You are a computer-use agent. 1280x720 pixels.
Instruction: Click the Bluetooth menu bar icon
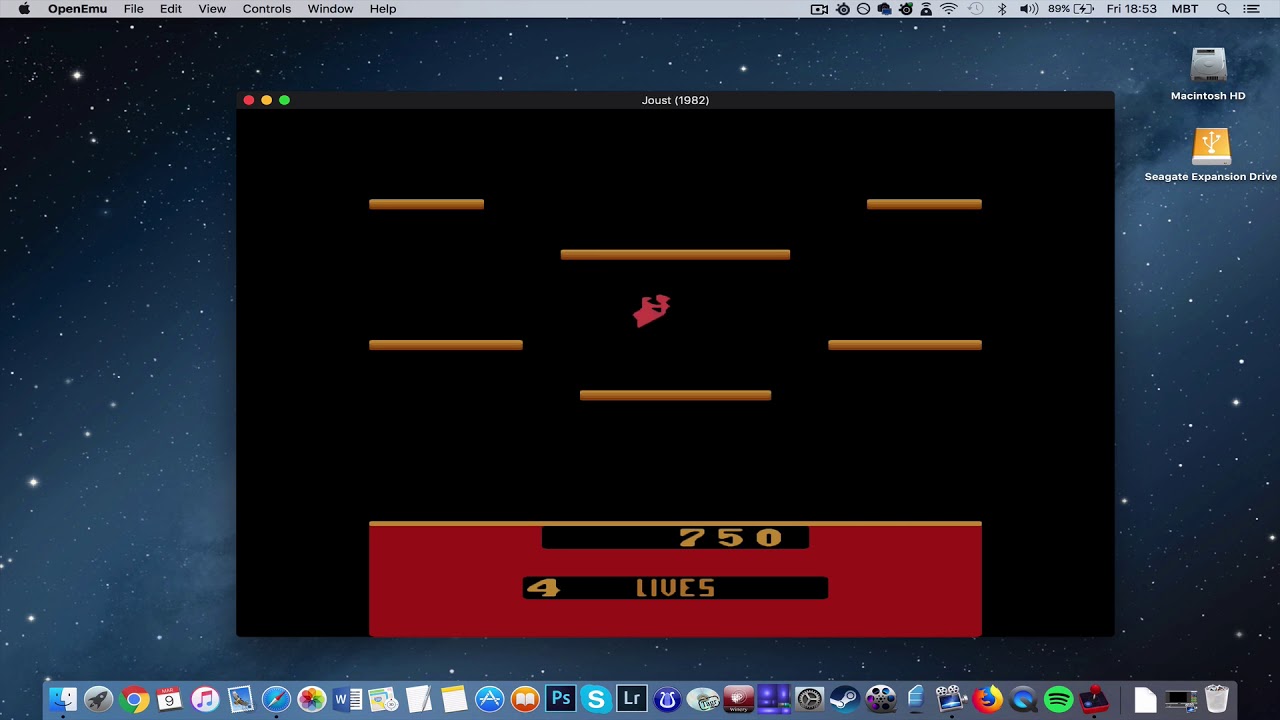1002,9
